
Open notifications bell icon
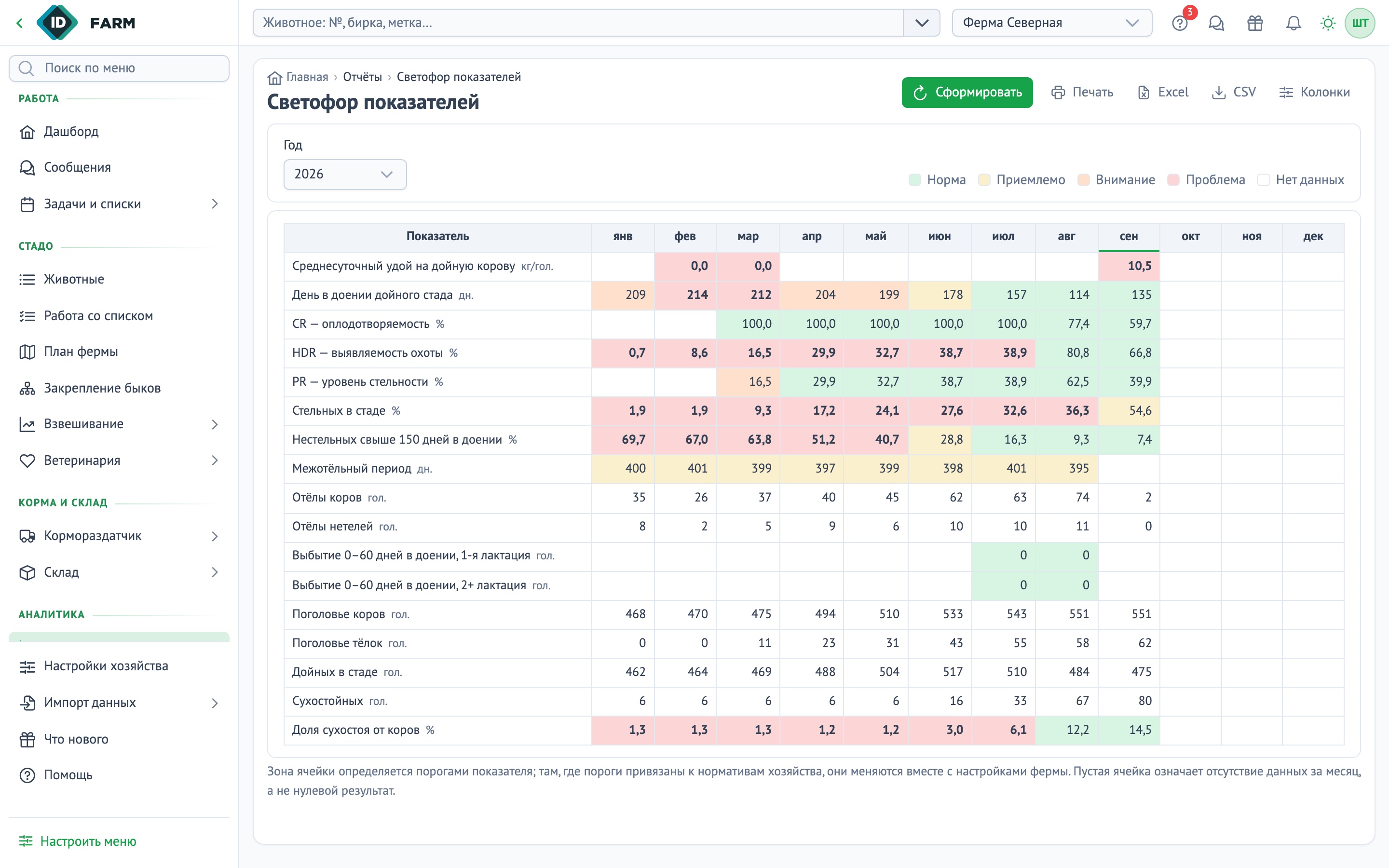(1293, 23)
